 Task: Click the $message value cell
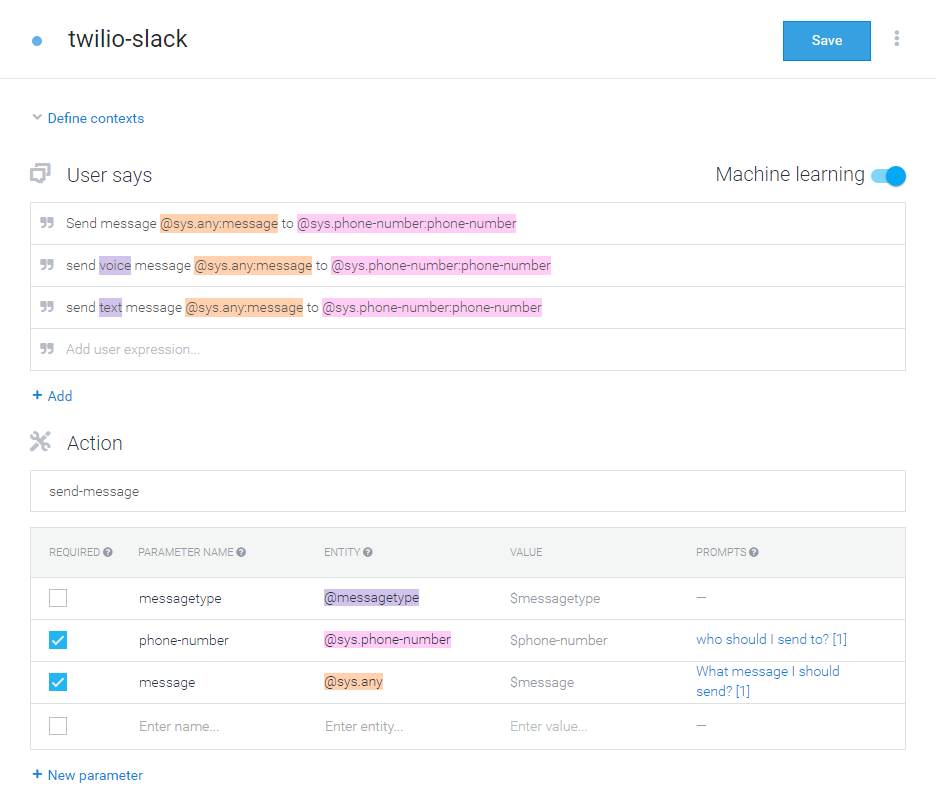point(542,682)
